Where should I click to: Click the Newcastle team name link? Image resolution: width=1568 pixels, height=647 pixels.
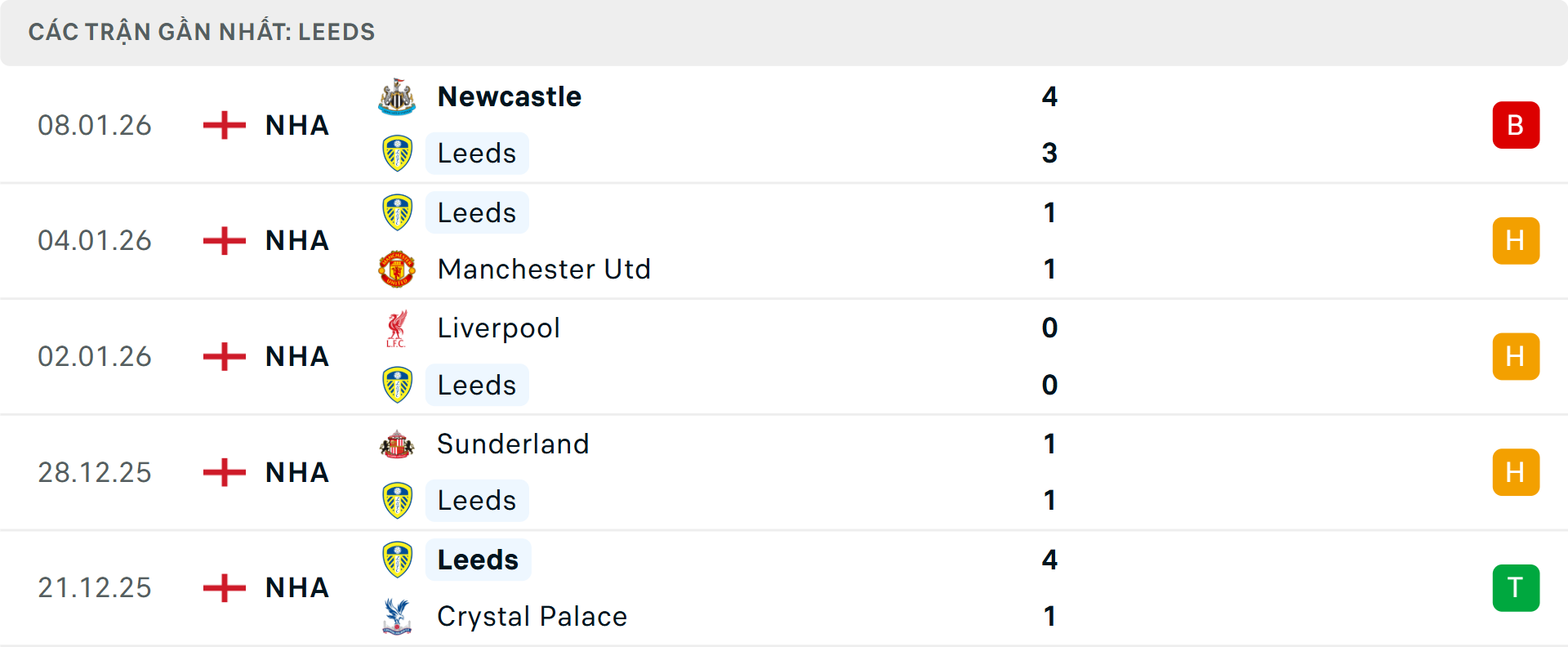click(x=510, y=96)
